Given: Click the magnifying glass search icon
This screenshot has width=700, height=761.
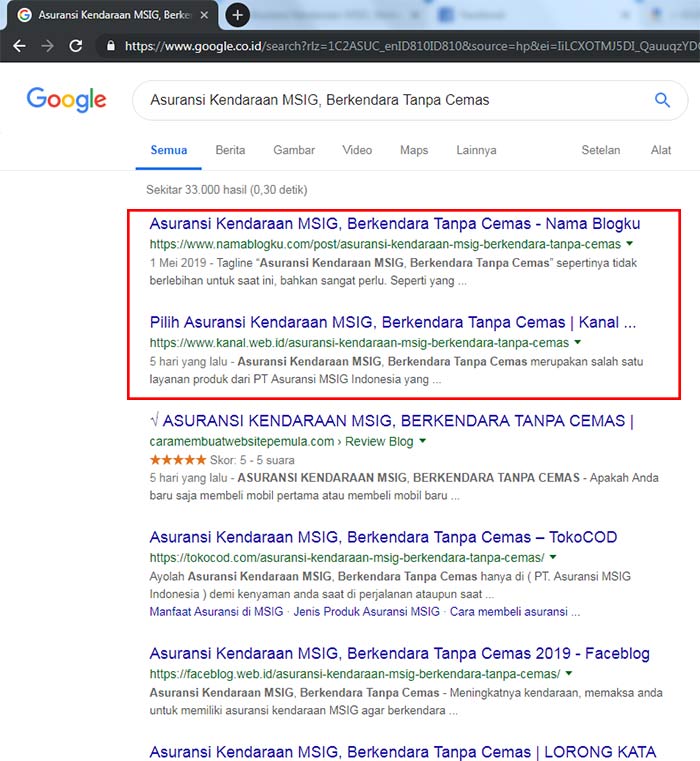Looking at the screenshot, I should click(x=662, y=100).
